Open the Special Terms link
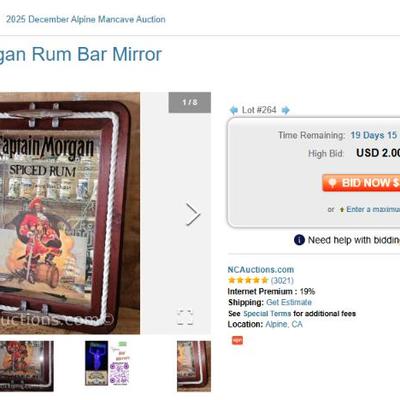Viewport: 400px width, 400px height. point(267,314)
